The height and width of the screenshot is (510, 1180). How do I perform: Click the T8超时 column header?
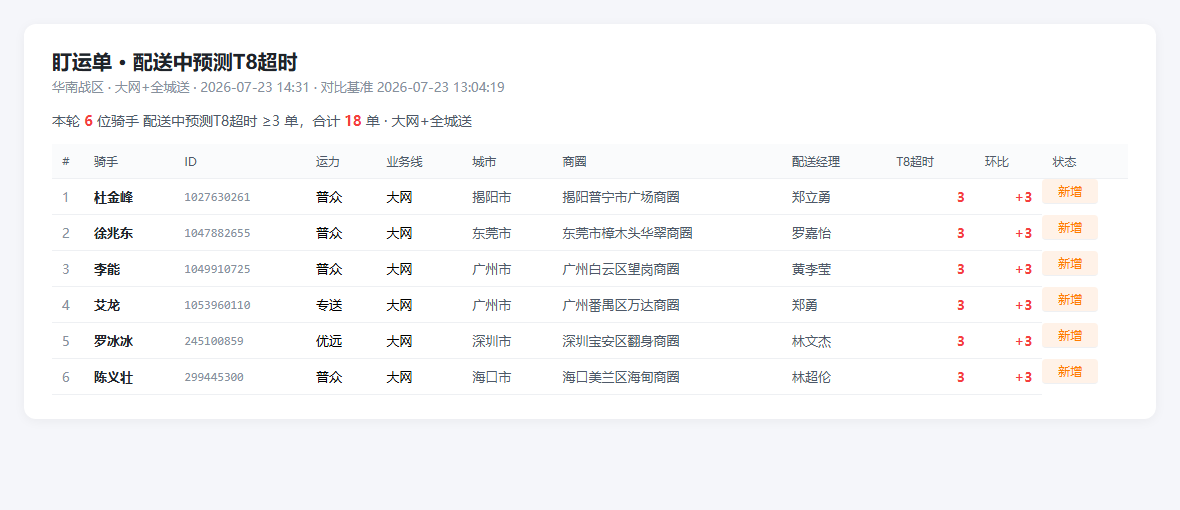pyautogui.click(x=915, y=162)
